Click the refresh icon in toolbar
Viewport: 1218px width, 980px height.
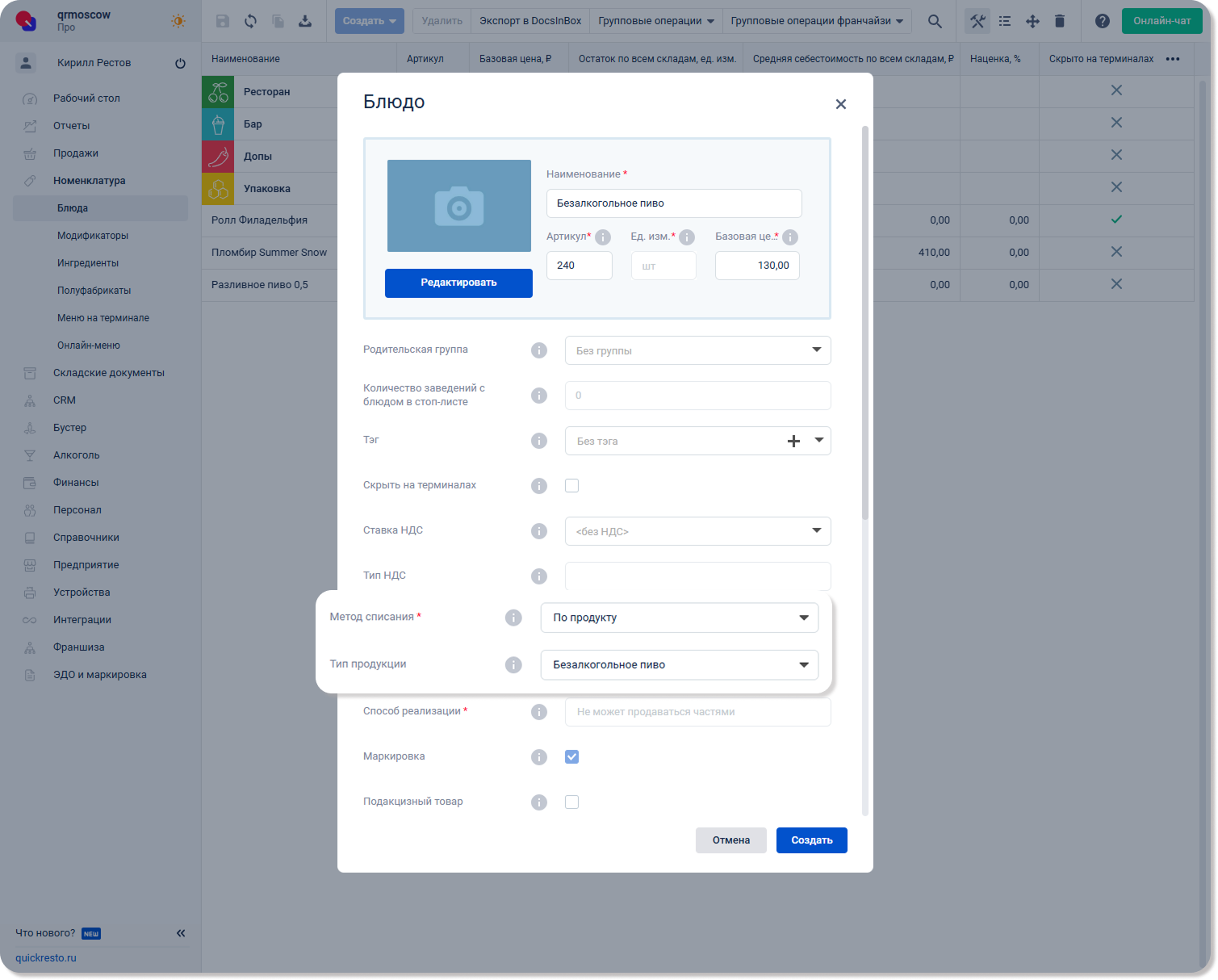click(x=250, y=21)
